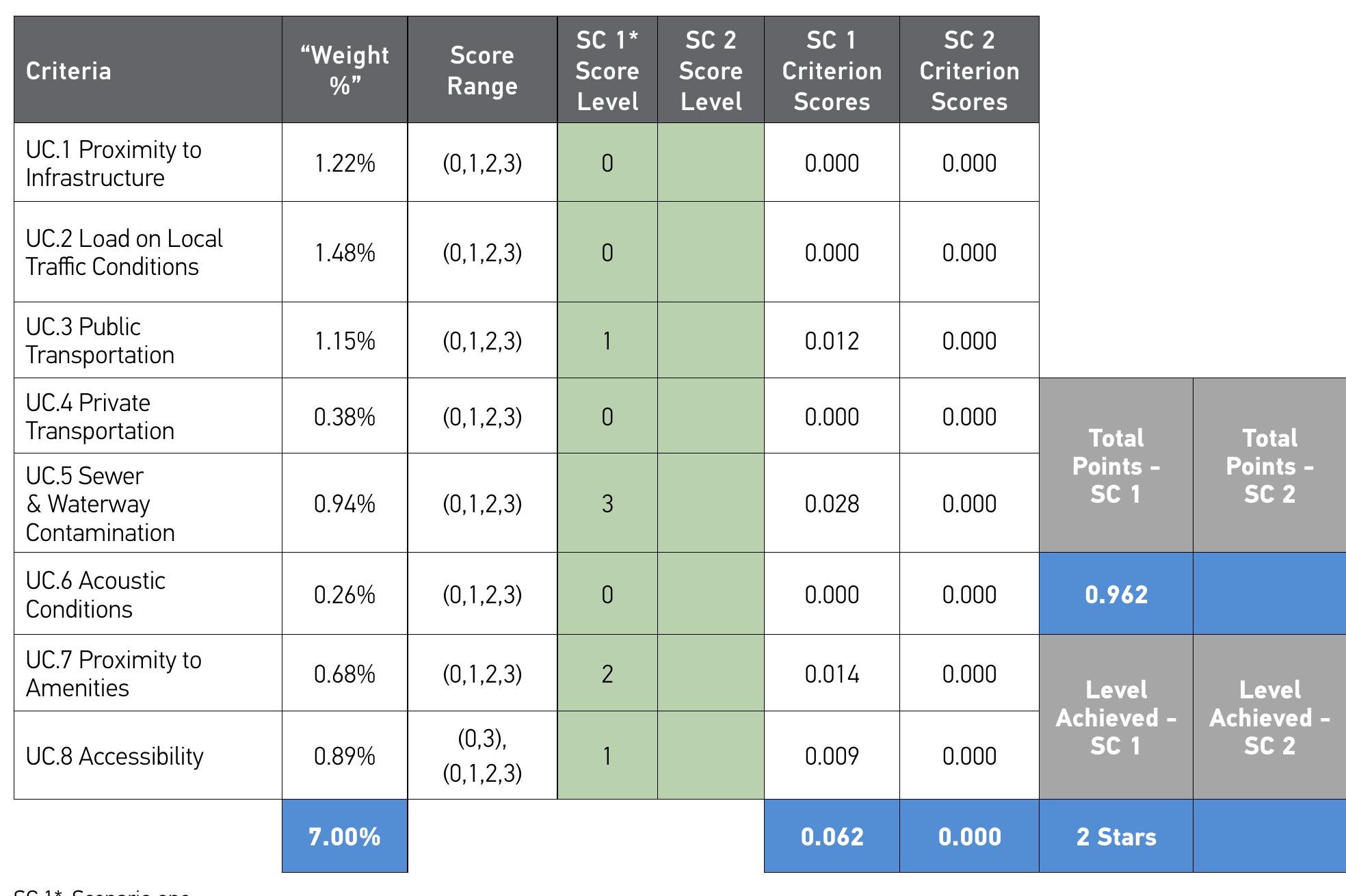Select the empty Total Points SC 2 value cell
This screenshot has height=896, width=1346.
tap(1269, 594)
